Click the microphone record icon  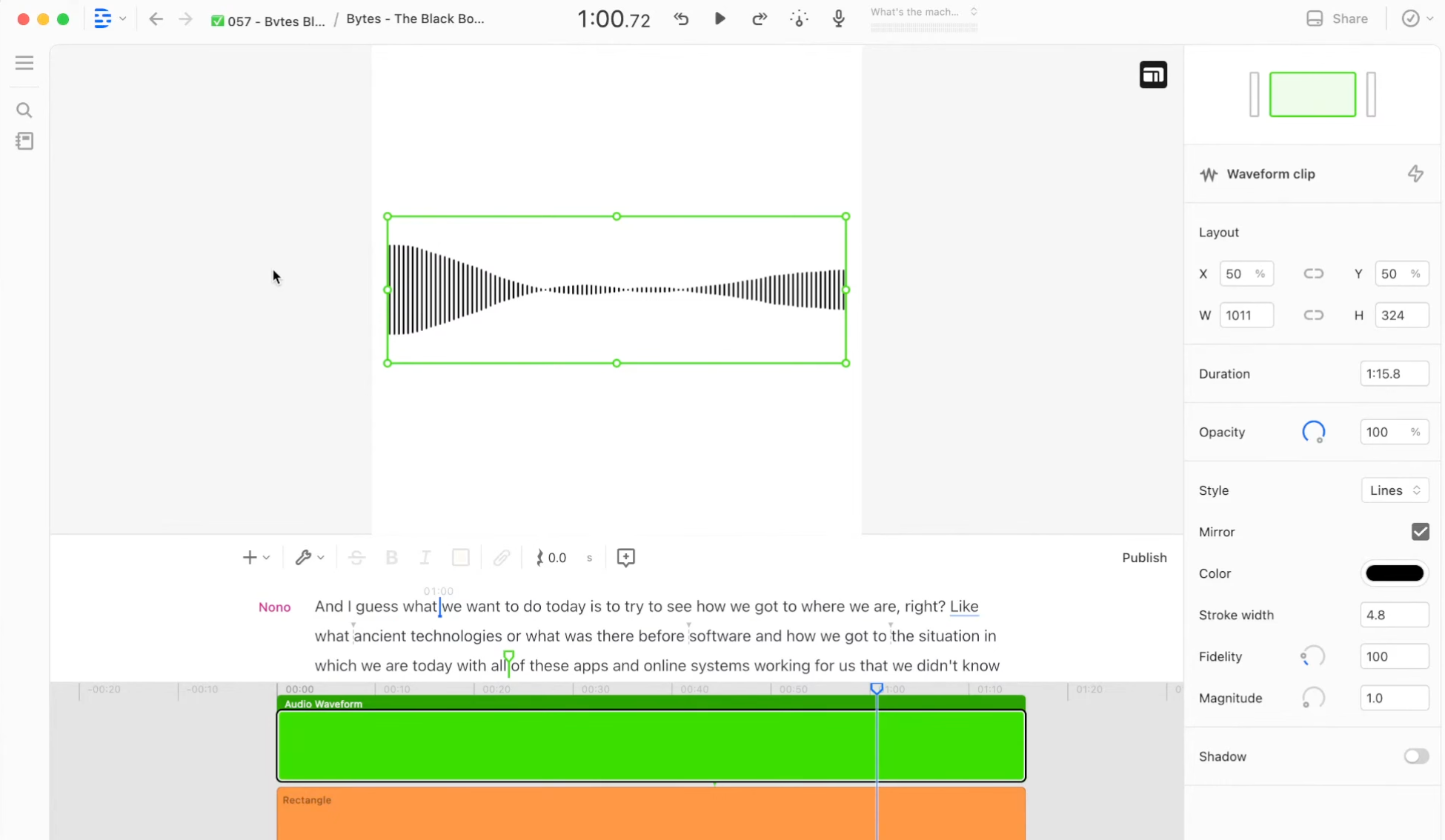(838, 19)
